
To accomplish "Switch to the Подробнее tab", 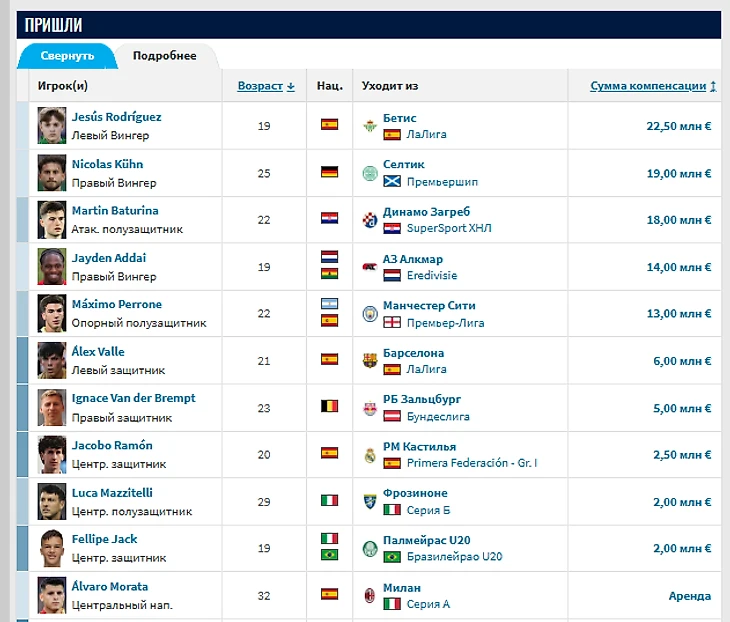I will click(165, 56).
